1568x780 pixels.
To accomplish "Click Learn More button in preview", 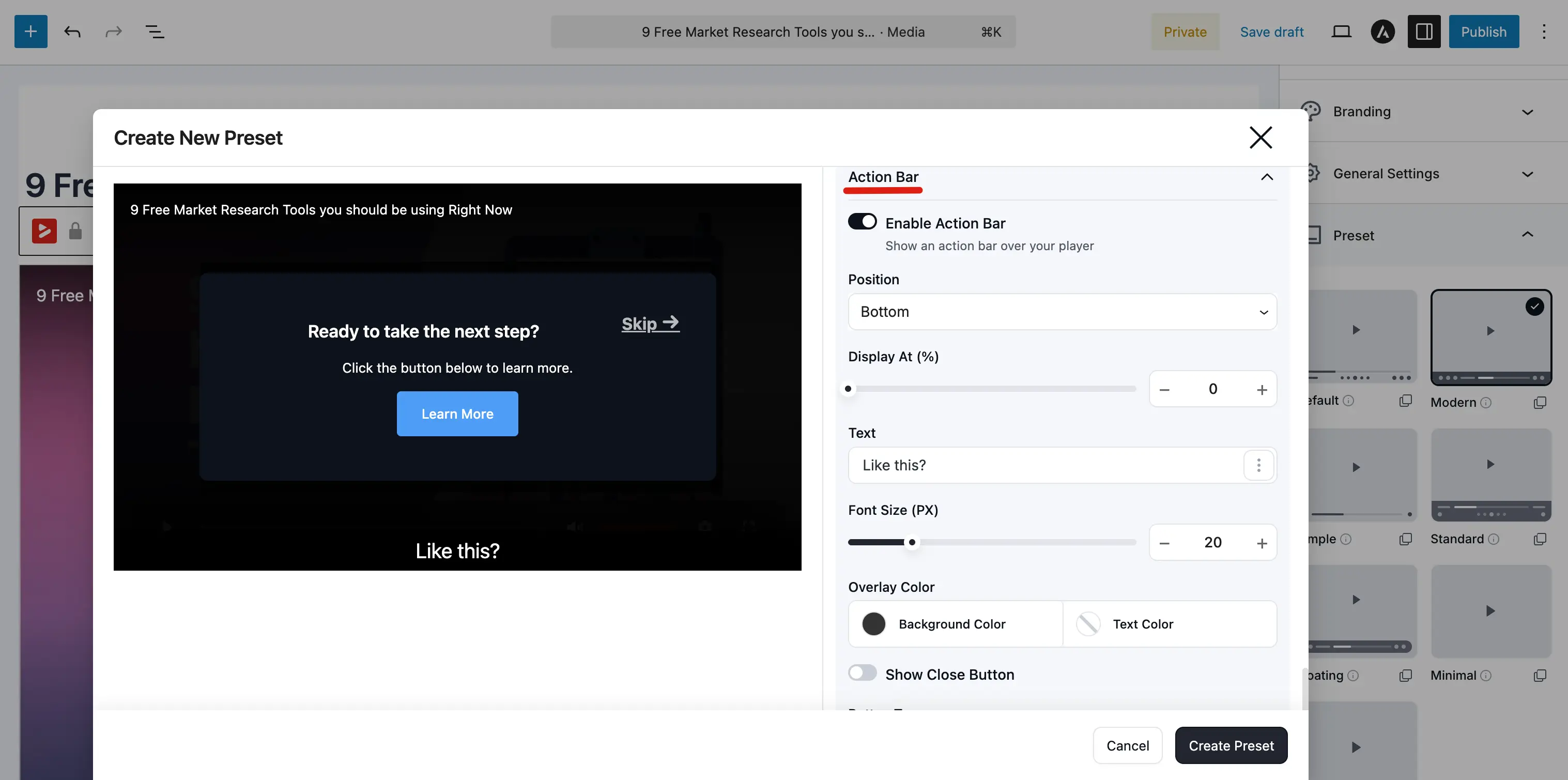I will click(457, 414).
